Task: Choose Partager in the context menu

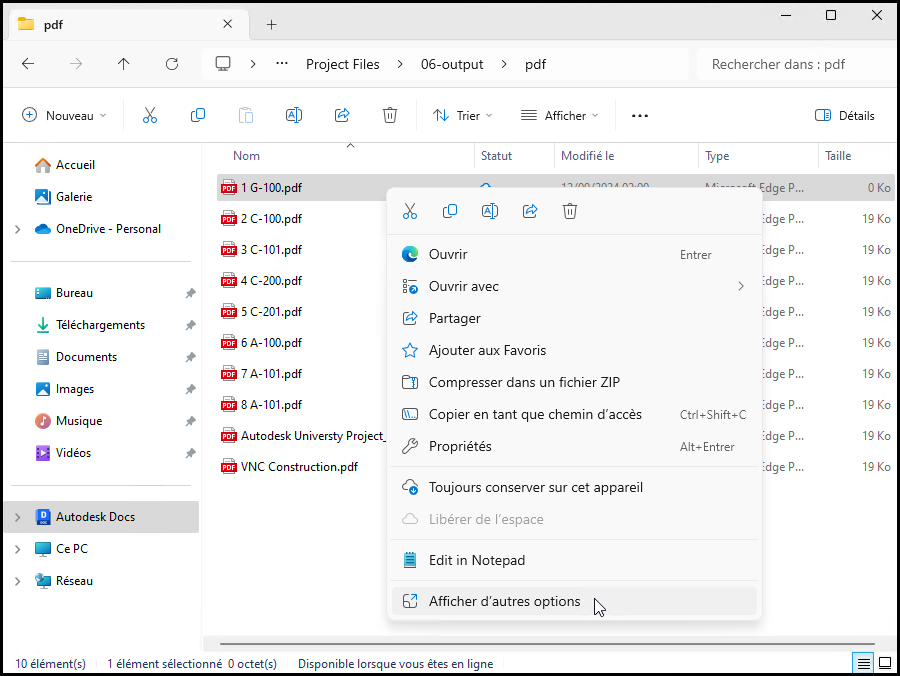Action: (574, 318)
